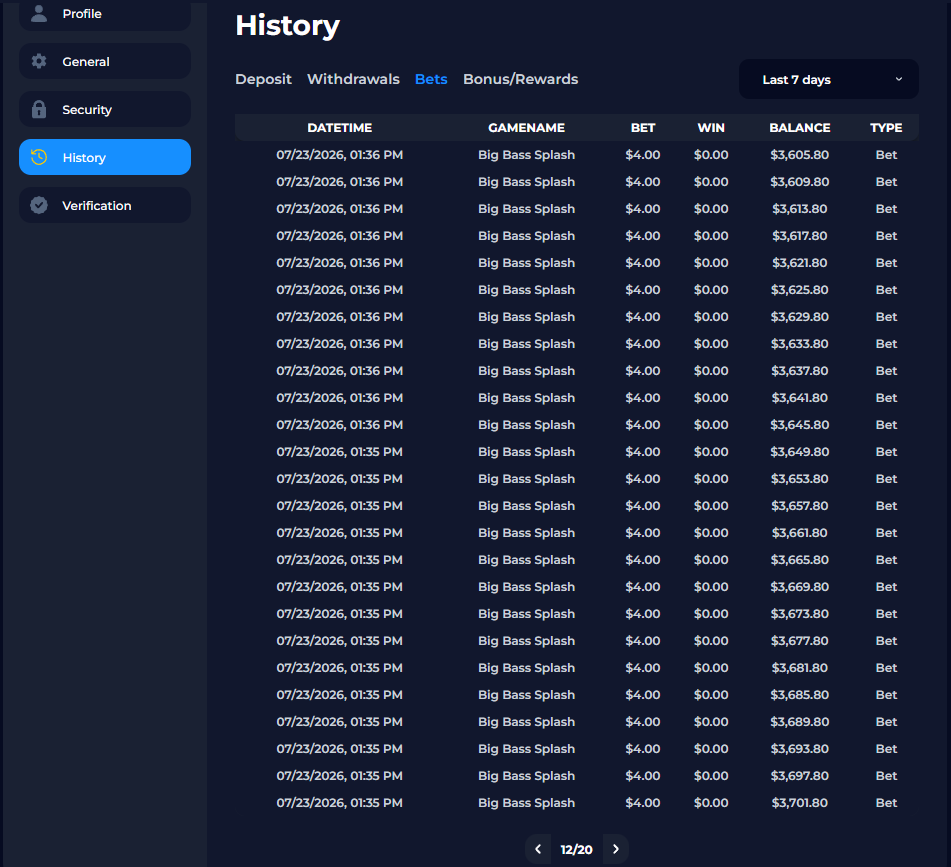Click the Verification checkmark badge icon

click(39, 206)
